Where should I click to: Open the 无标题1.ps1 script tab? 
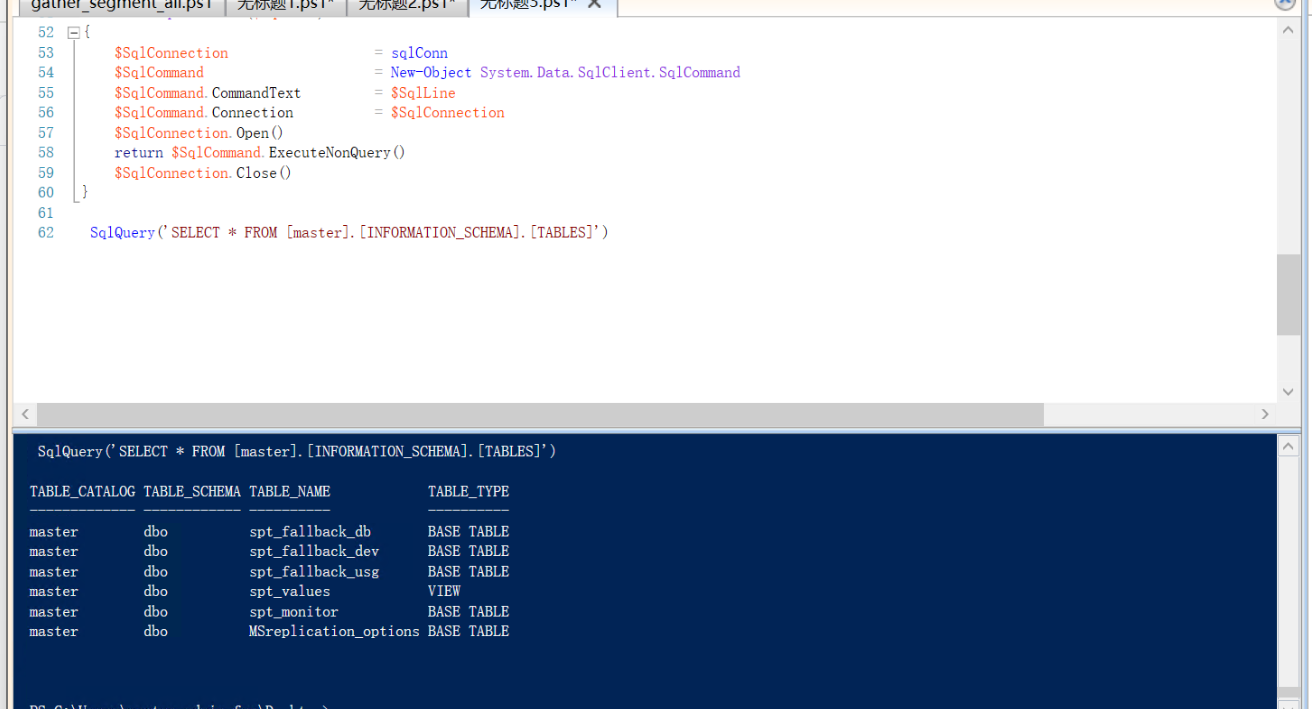point(286,5)
